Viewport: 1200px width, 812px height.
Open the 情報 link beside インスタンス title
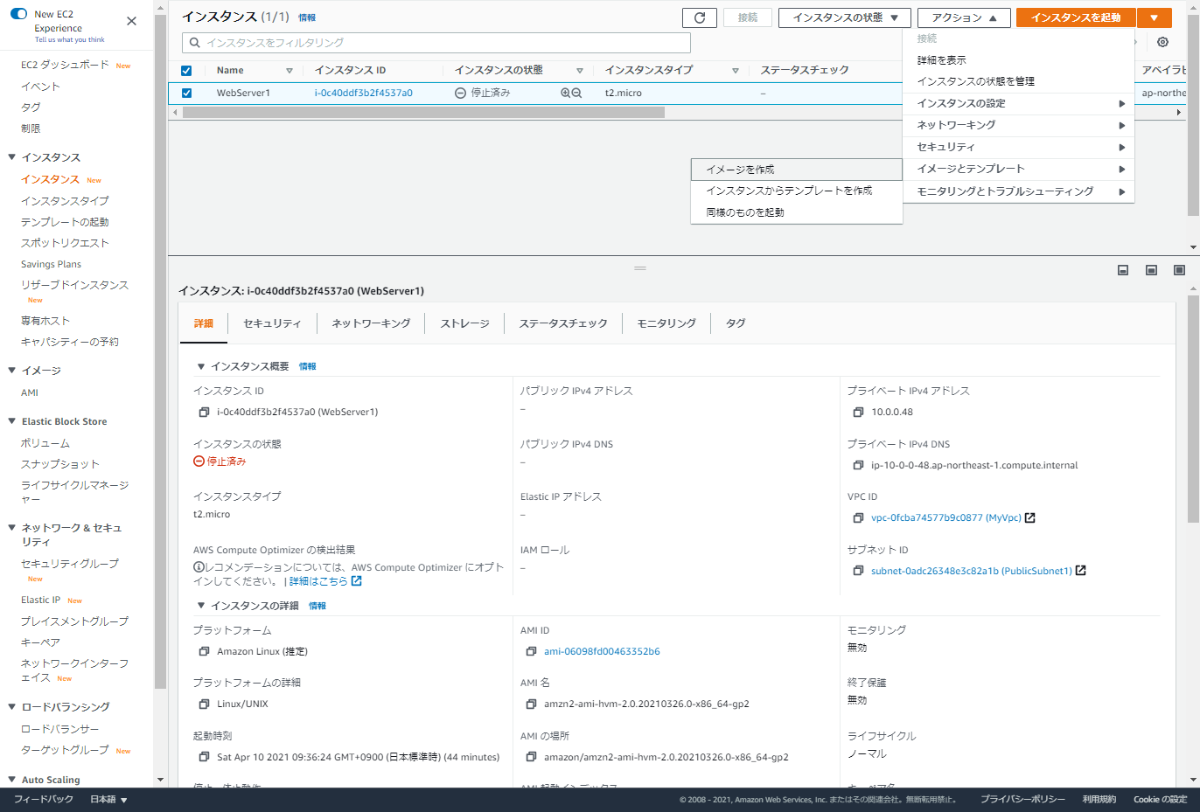coord(307,18)
